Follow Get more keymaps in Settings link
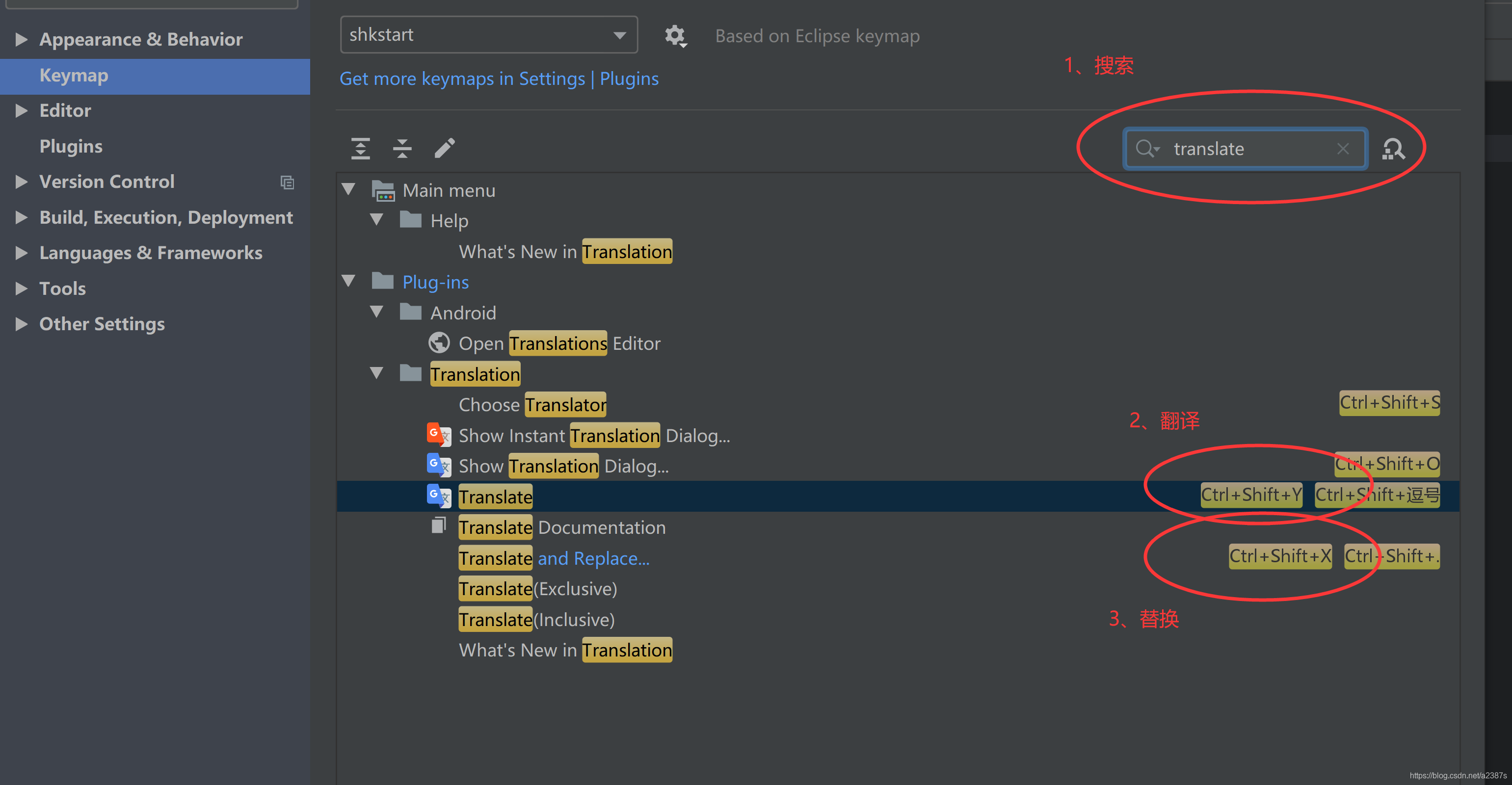The image size is (1512, 785). coord(499,78)
